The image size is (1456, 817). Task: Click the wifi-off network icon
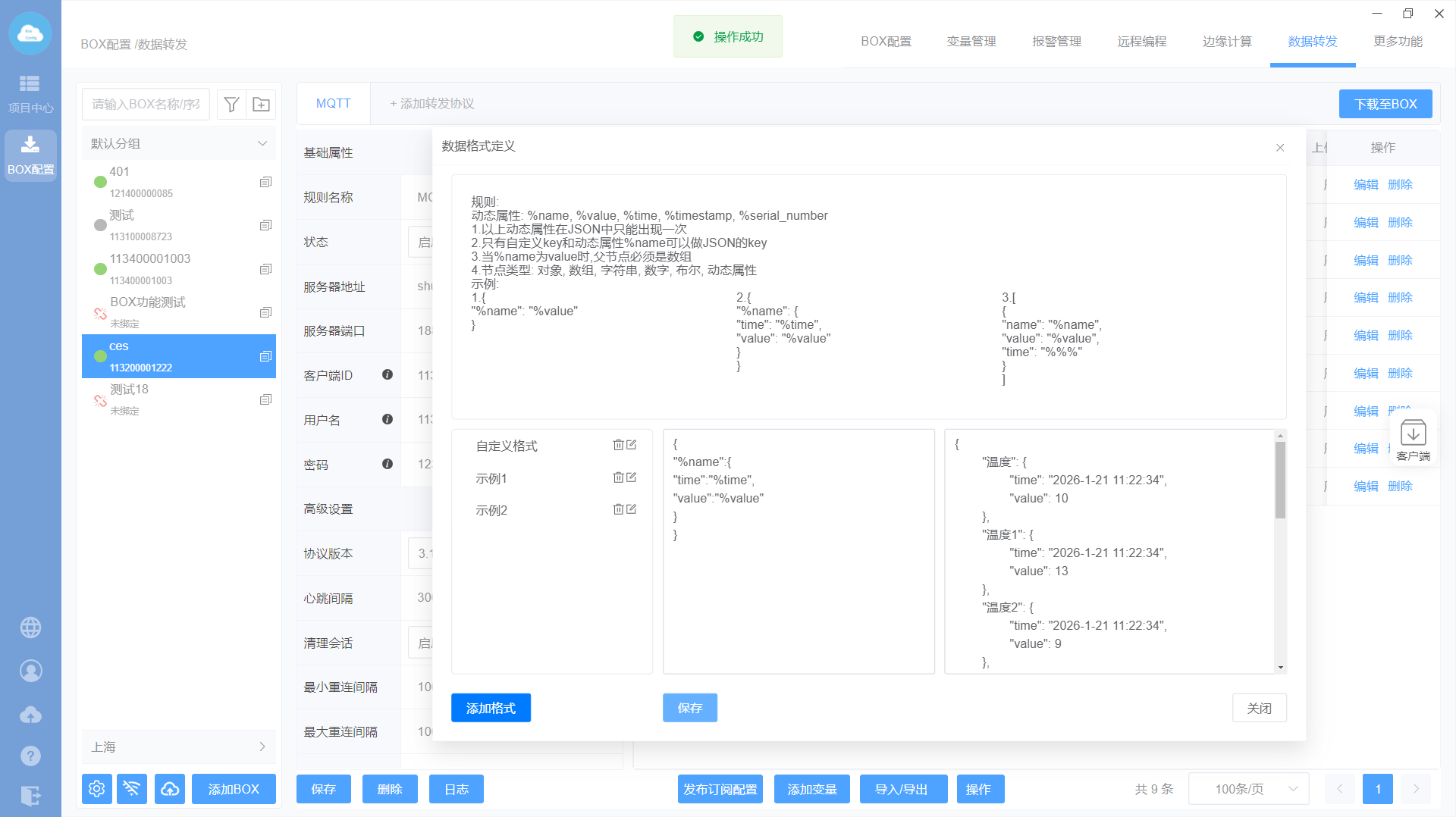point(132,789)
